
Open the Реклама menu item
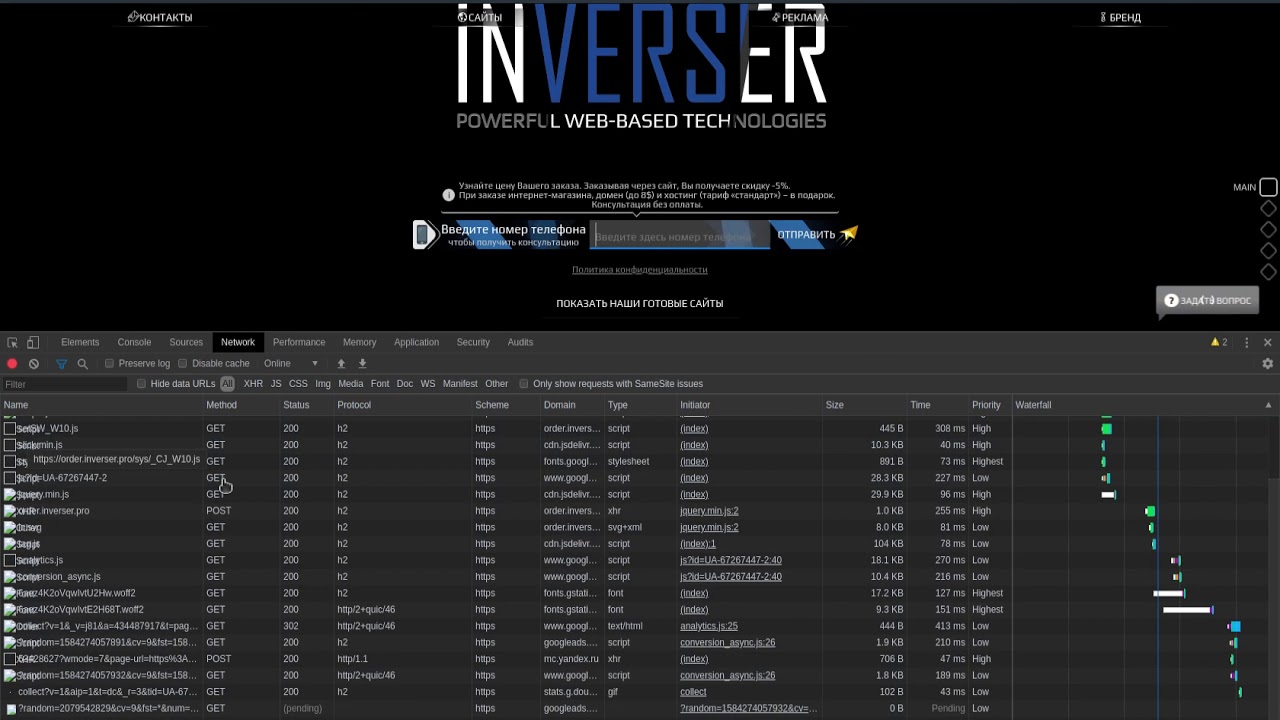click(x=800, y=17)
